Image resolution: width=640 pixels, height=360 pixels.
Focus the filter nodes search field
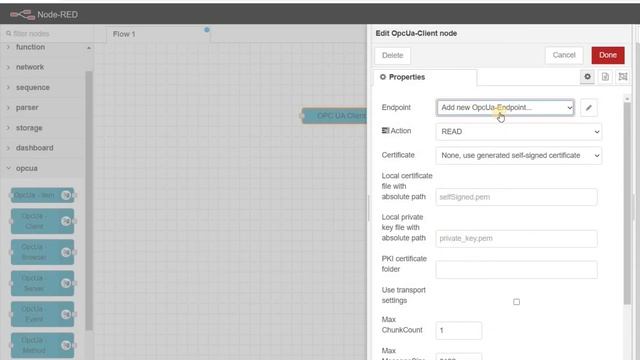[x=47, y=33]
